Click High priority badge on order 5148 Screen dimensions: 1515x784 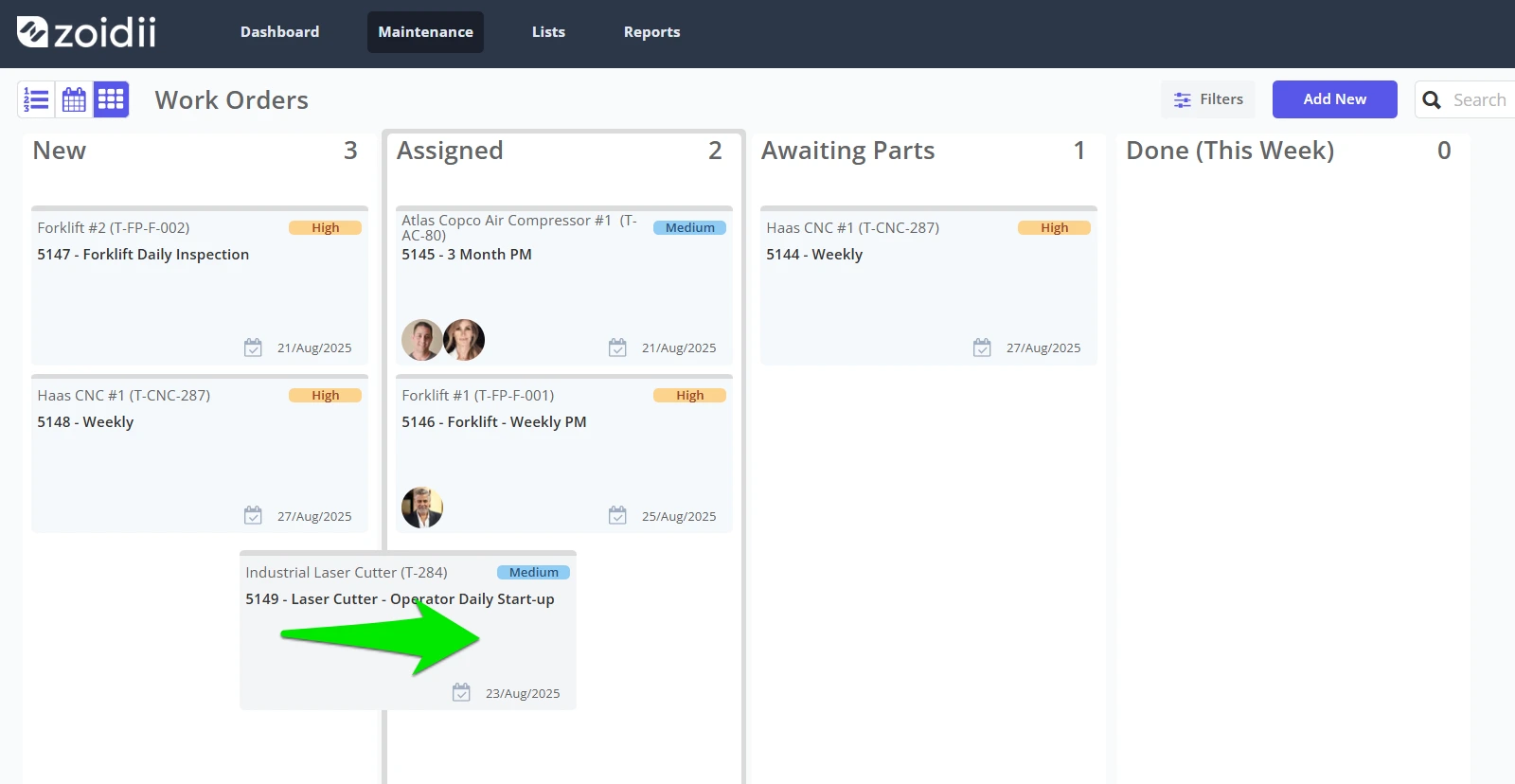326,396
